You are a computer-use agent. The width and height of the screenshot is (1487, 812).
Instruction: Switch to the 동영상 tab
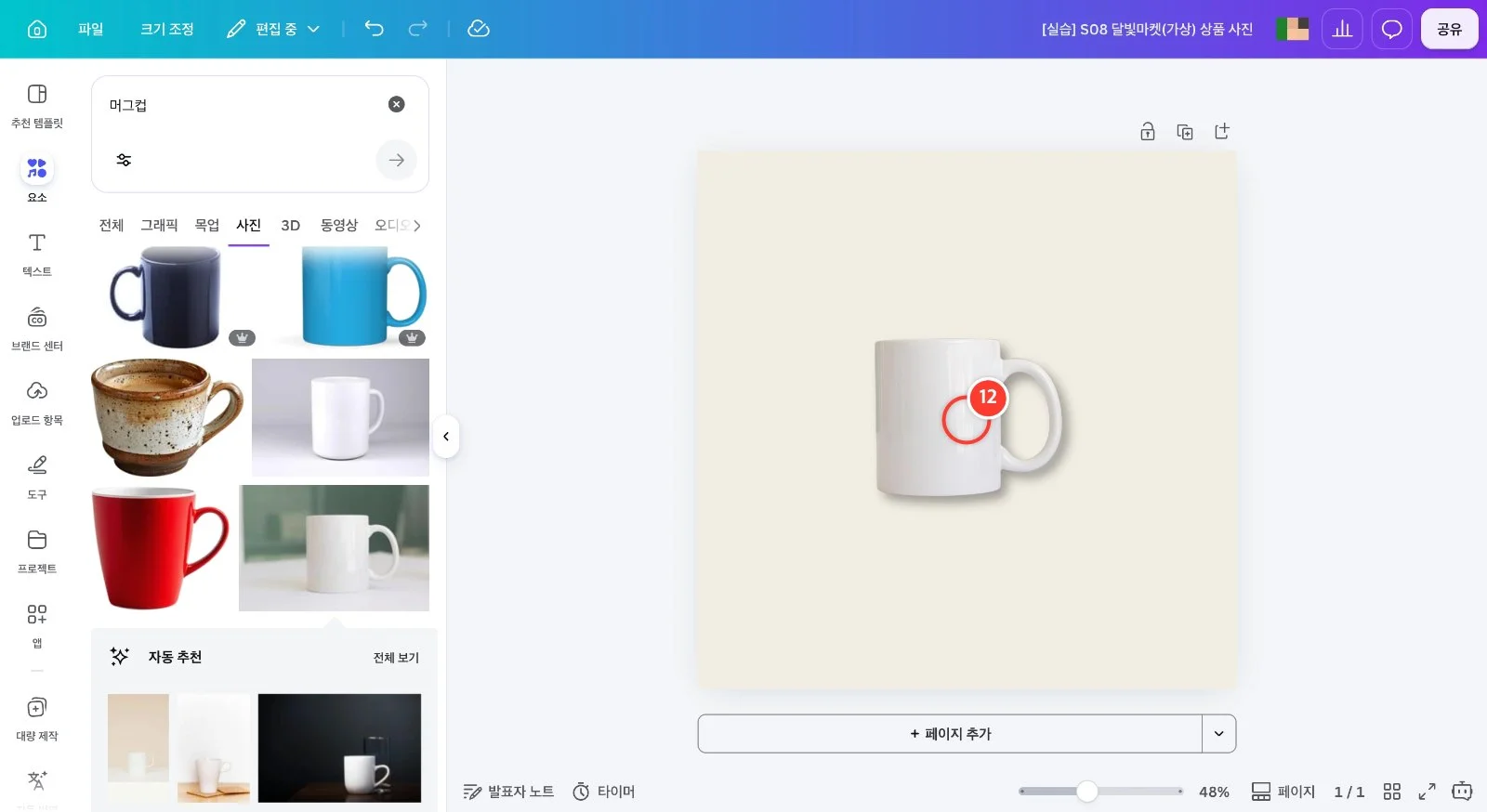339,225
